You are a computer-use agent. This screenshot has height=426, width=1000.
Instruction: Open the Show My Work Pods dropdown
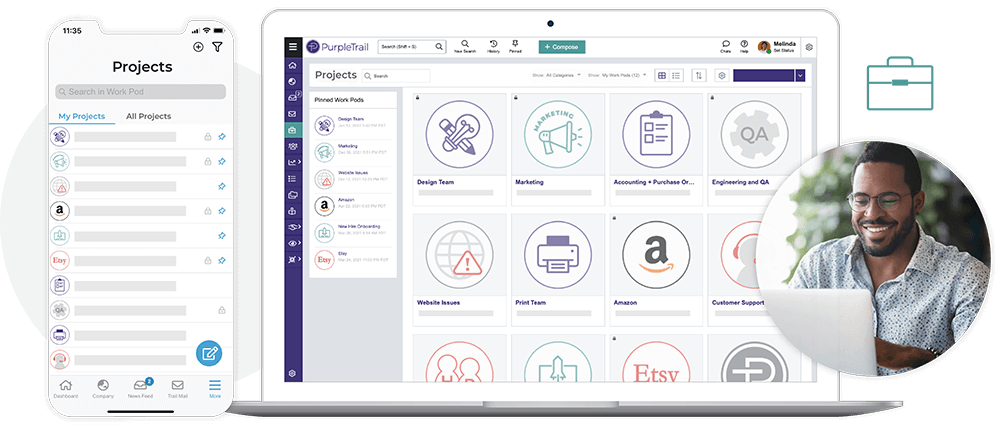pos(617,75)
